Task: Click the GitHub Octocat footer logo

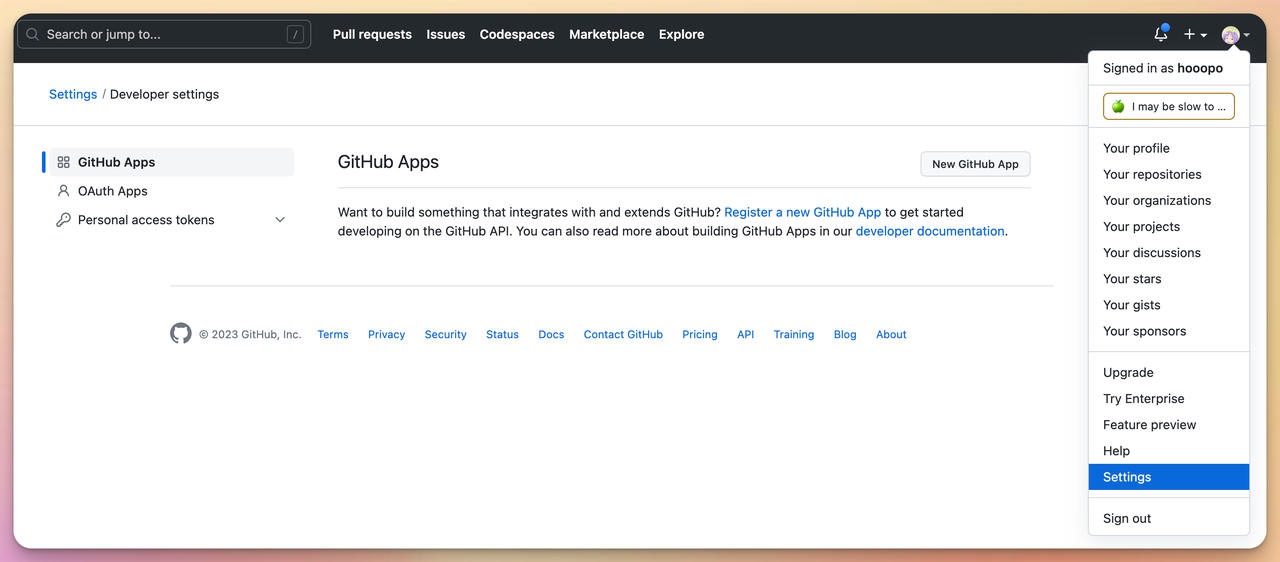Action: [181, 334]
